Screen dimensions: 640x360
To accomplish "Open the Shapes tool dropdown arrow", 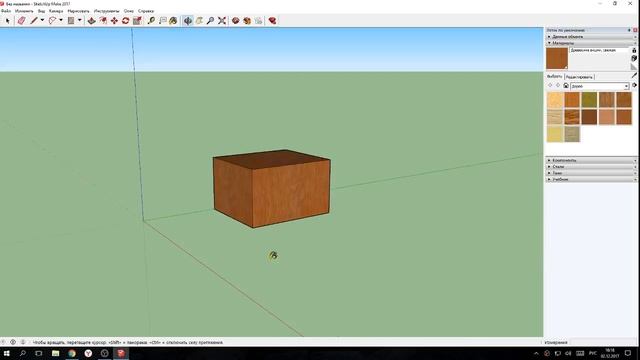I will point(80,20).
